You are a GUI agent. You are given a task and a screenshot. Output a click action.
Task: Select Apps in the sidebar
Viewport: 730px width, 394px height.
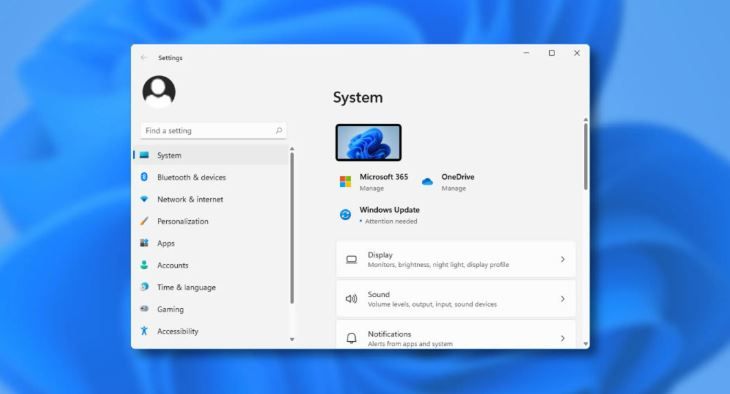tap(210, 243)
